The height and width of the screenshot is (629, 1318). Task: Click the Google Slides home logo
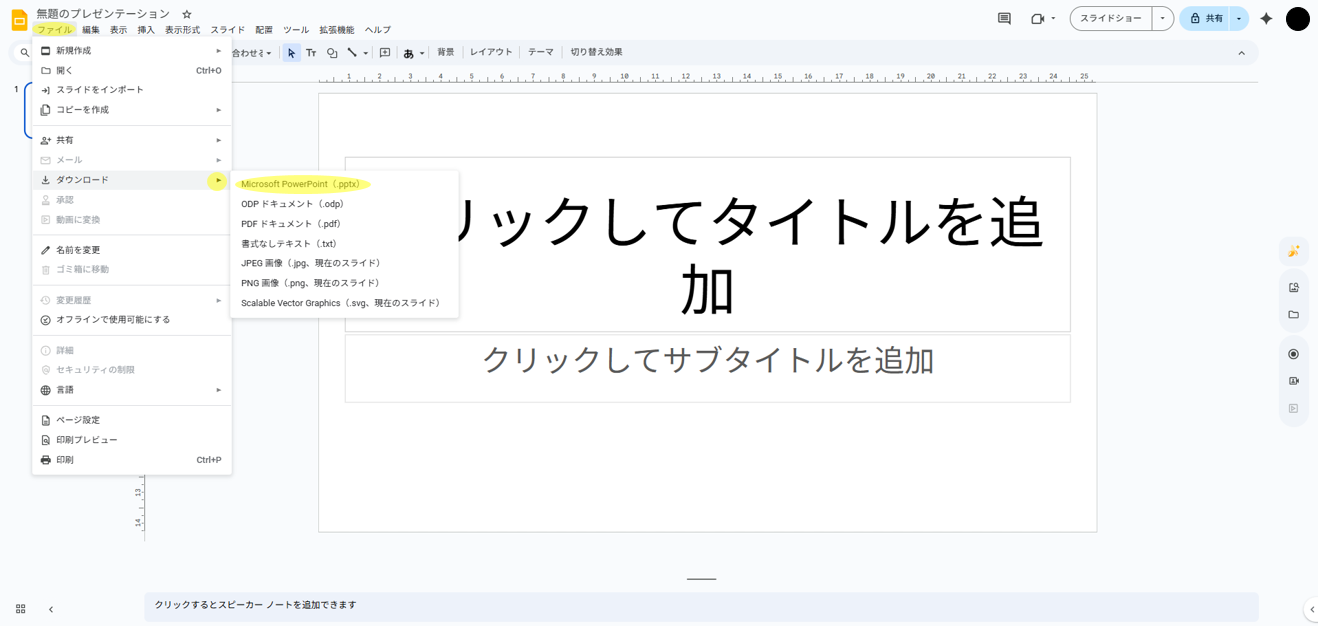click(19, 20)
